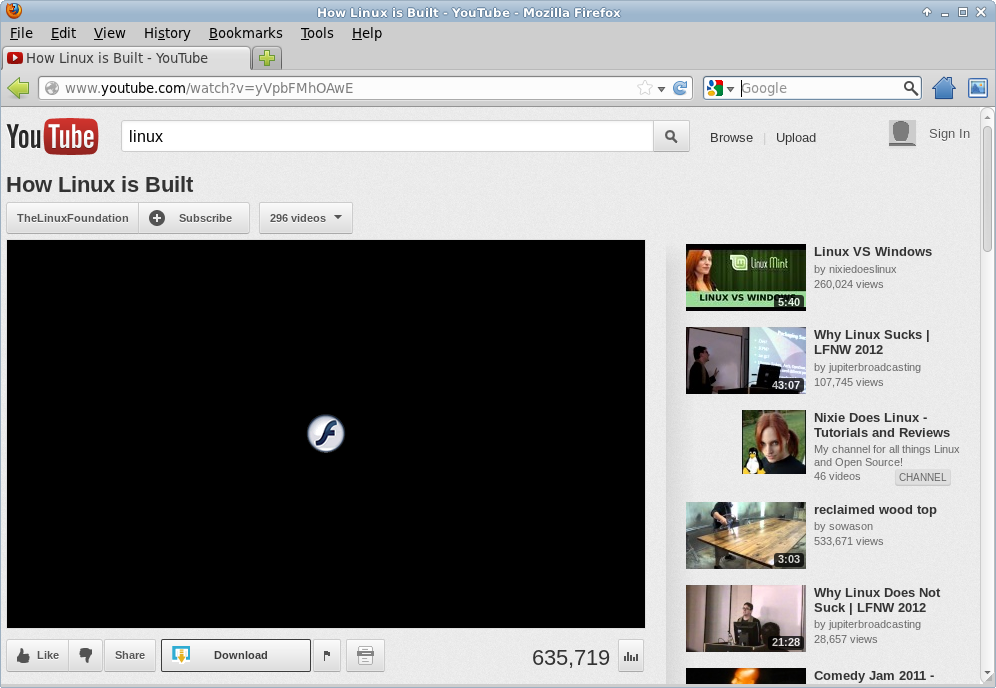Image resolution: width=996 pixels, height=688 pixels.
Task: Click the 635,719 view count
Action: 570,658
